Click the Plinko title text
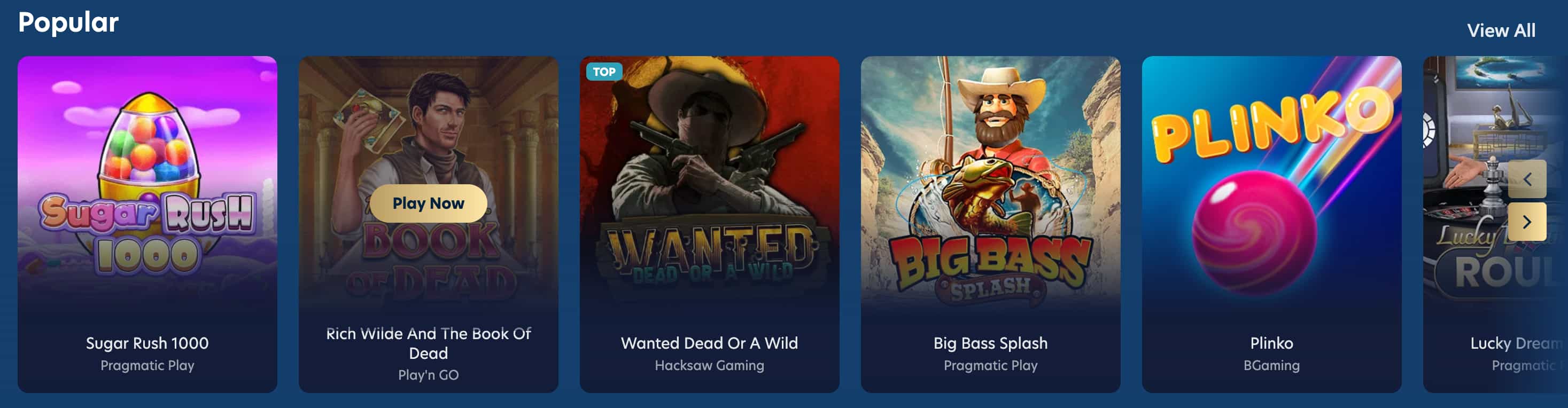Screen dimensions: 1568x408 pyautogui.click(x=1271, y=343)
